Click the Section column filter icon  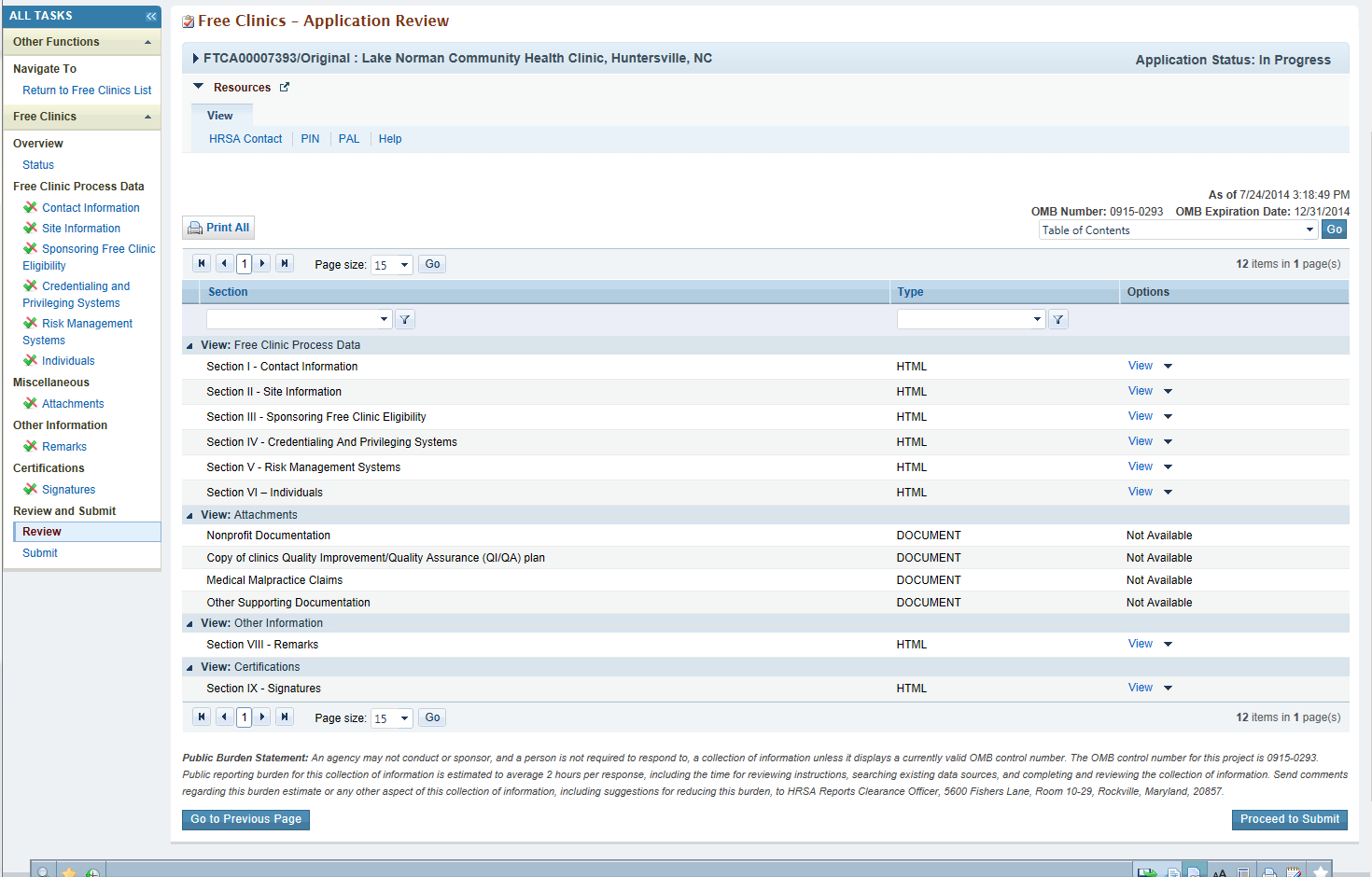pyautogui.click(x=405, y=319)
